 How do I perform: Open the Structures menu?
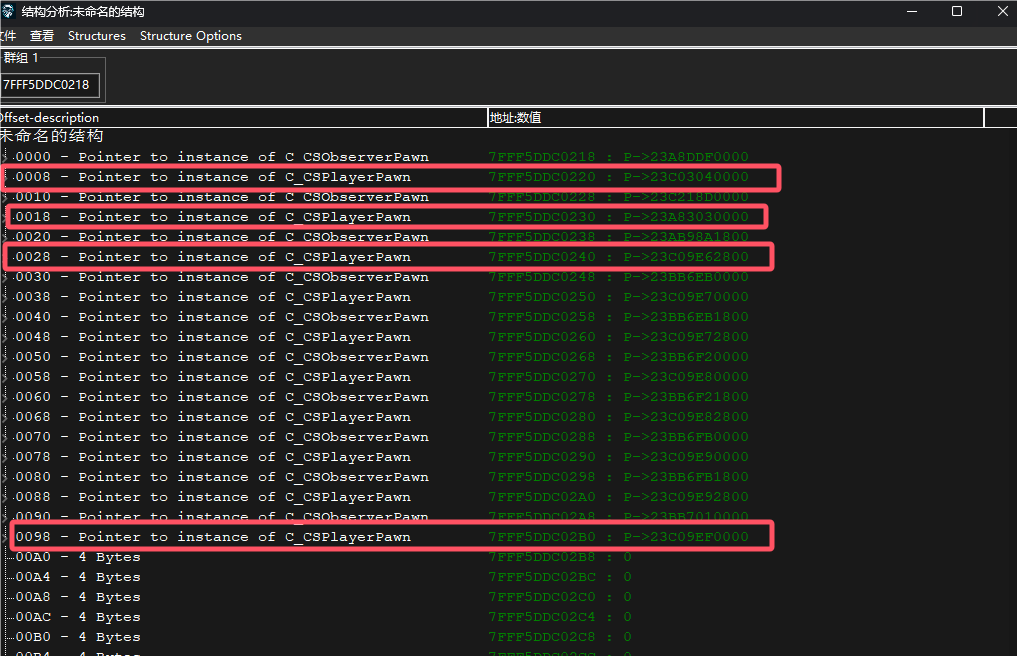97,36
